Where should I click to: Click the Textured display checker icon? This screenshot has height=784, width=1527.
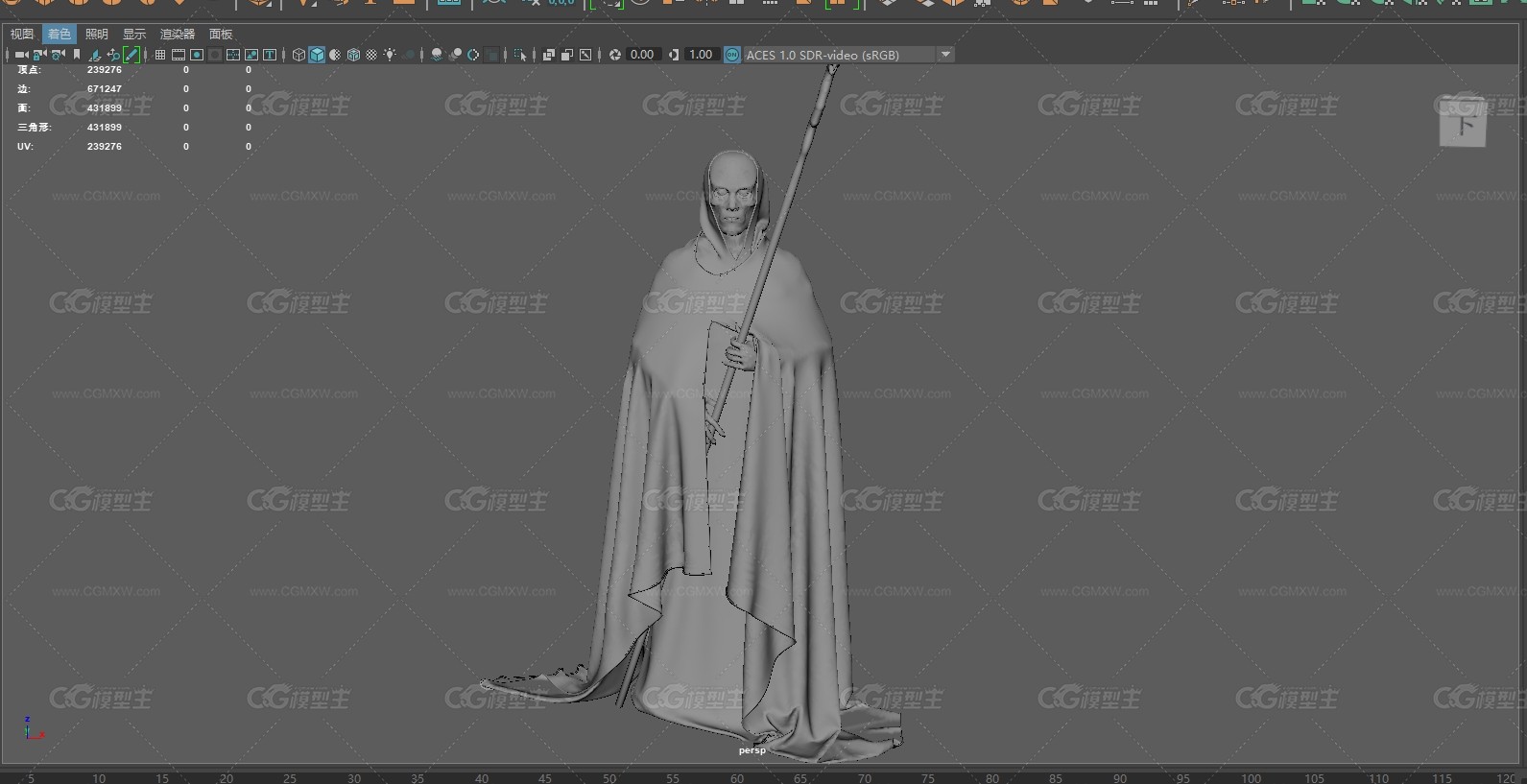coord(371,55)
